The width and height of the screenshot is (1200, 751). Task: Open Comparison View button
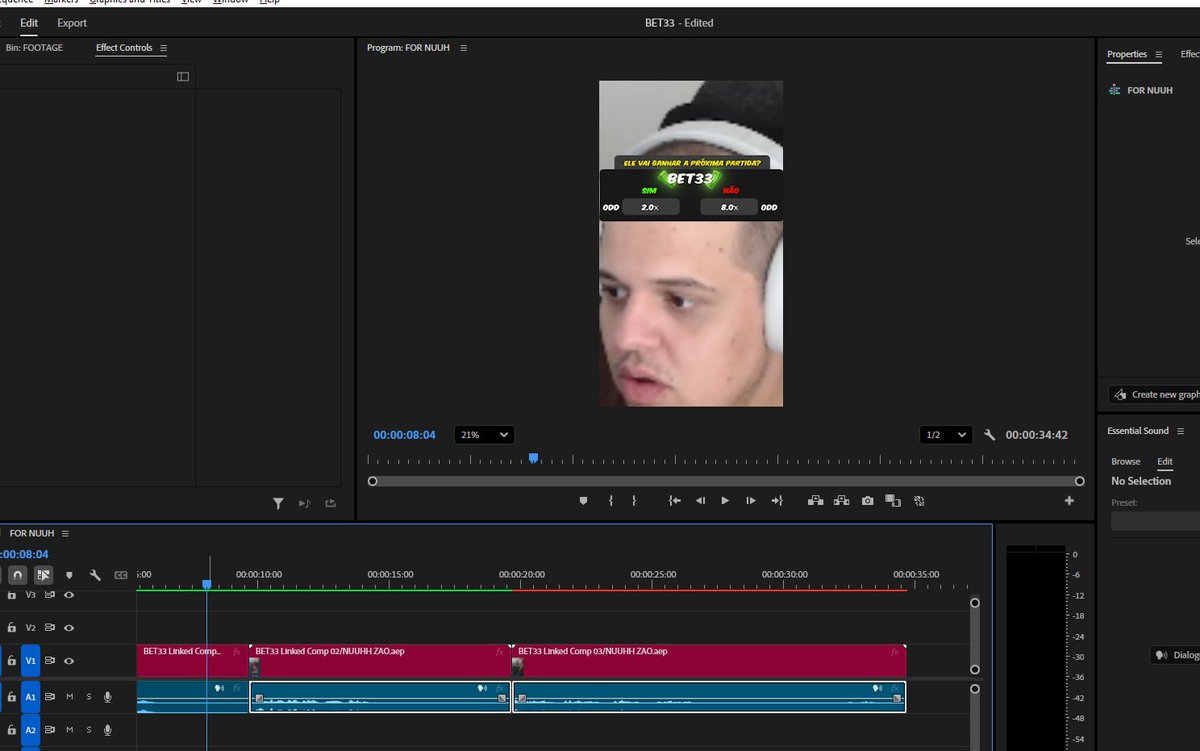[893, 501]
